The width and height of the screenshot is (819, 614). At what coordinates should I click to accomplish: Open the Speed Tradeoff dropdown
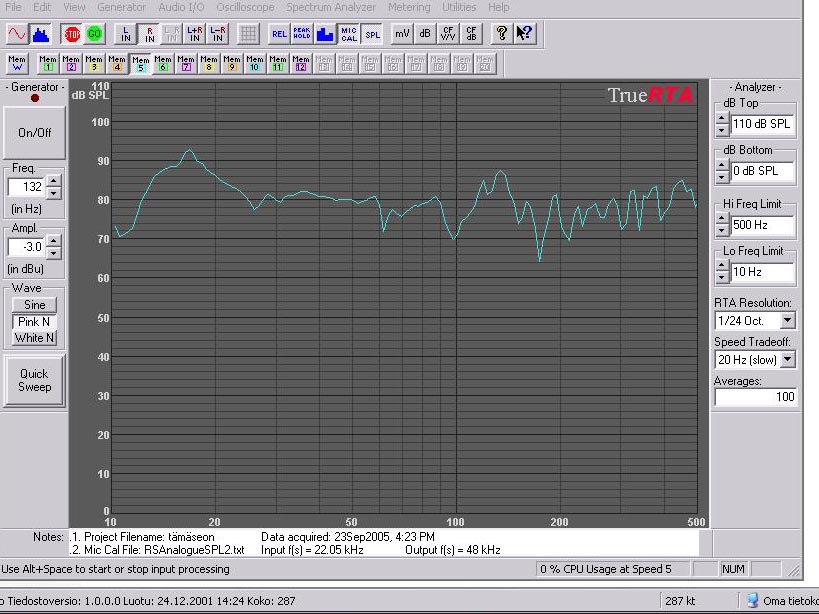pos(787,359)
